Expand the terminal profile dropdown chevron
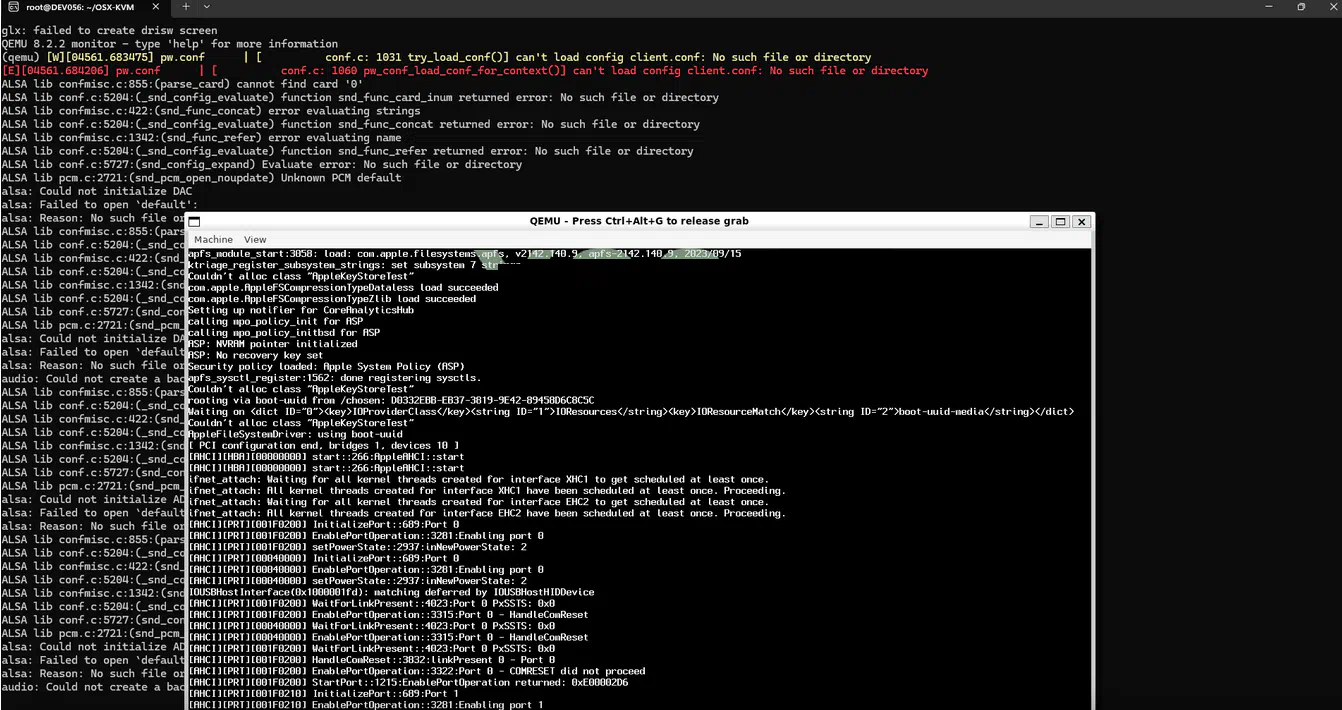 tap(207, 7)
